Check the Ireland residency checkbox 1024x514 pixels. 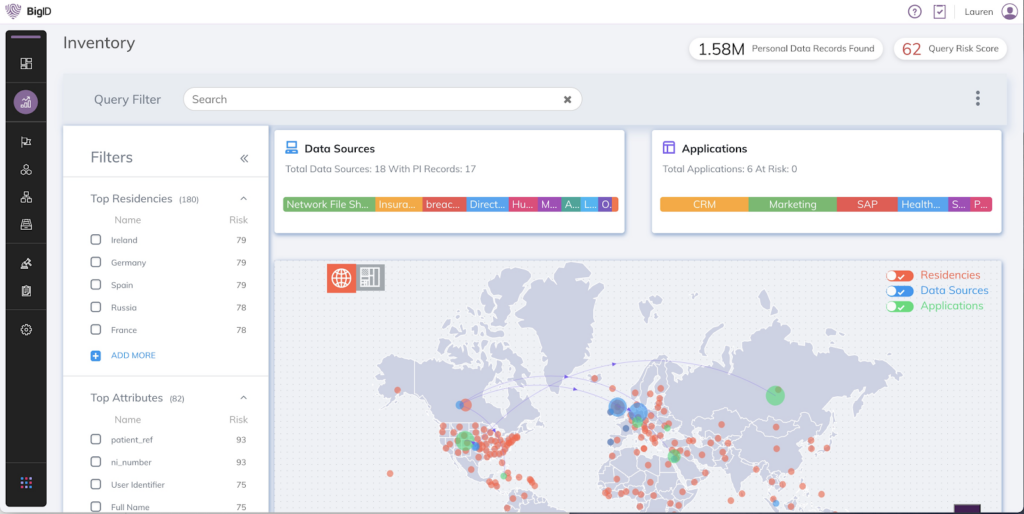[96, 240]
